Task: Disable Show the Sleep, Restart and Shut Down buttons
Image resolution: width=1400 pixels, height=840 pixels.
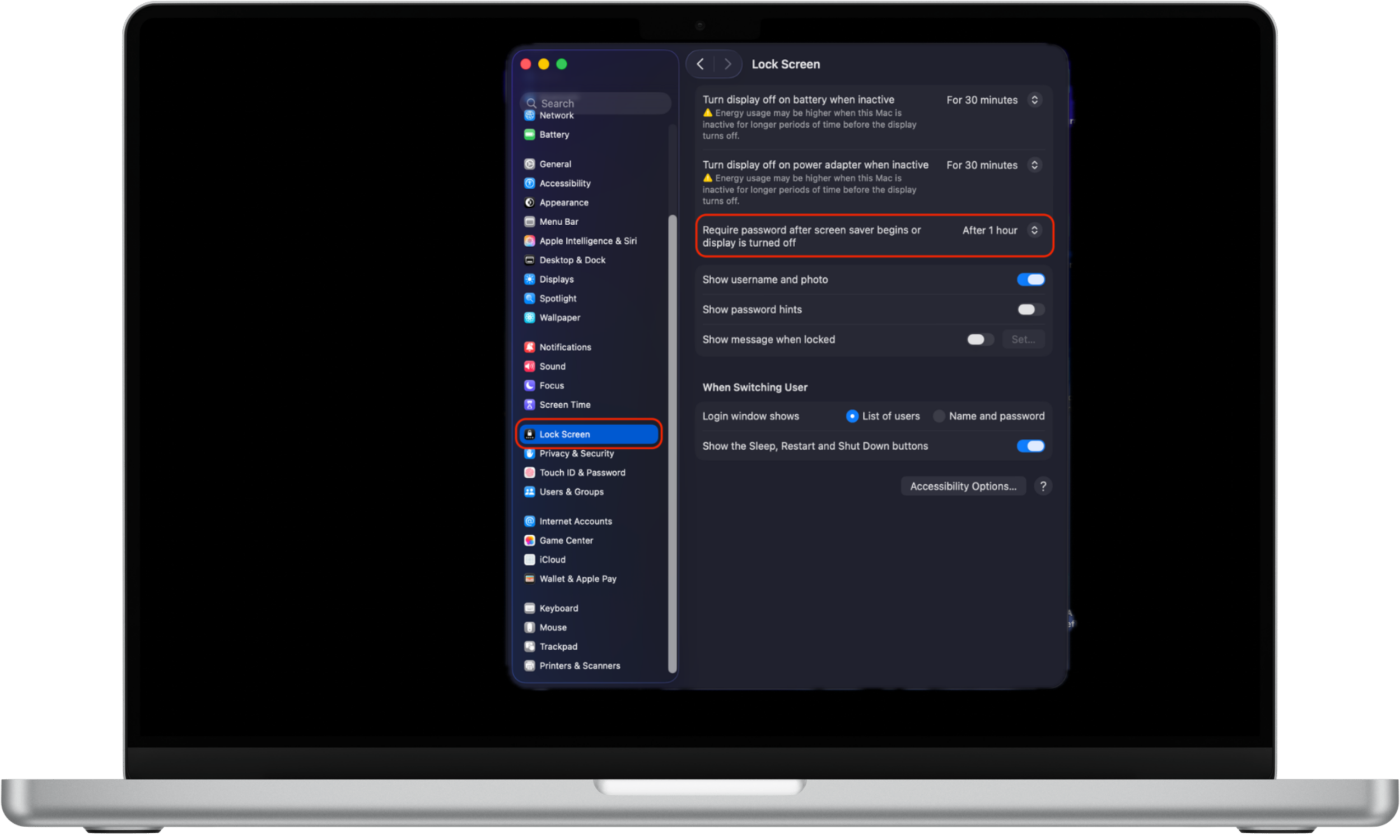Action: pos(1030,446)
